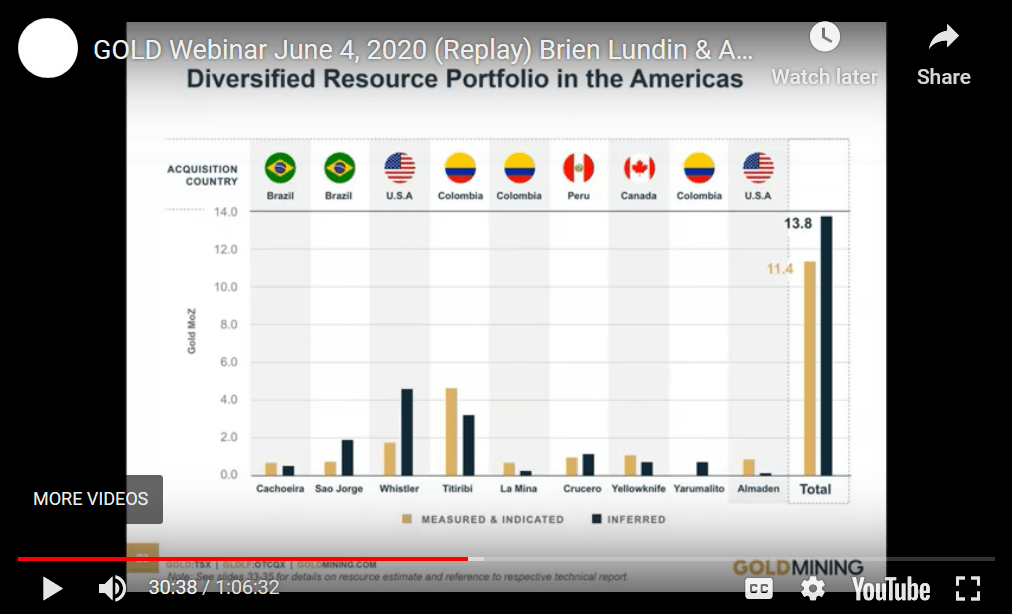Screen dimensions: 1012x614
Task: Click the Colombia flag above Titiribi
Action: click(460, 169)
